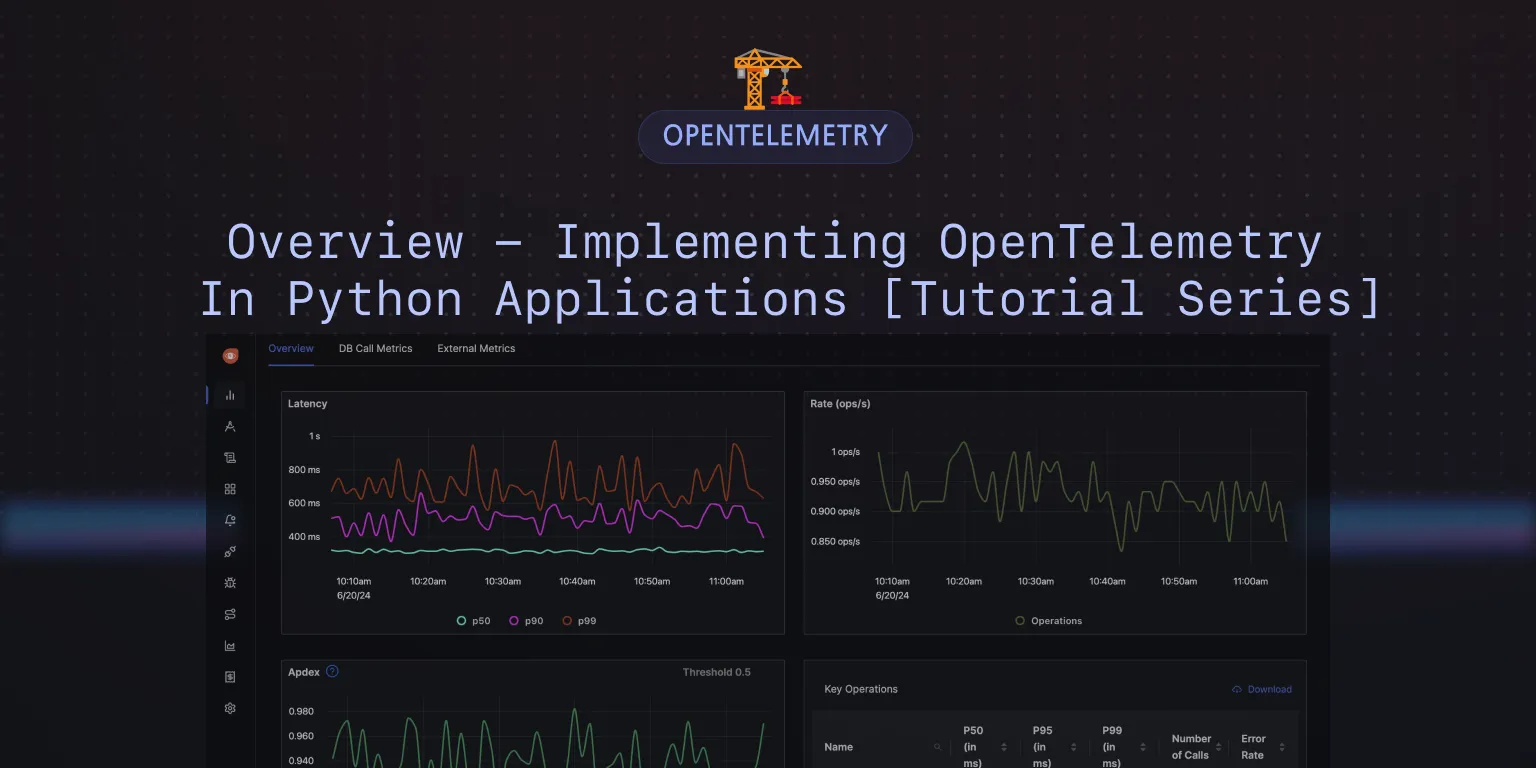Click the Apdex help question mark icon
The height and width of the screenshot is (768, 1536).
coord(333,671)
